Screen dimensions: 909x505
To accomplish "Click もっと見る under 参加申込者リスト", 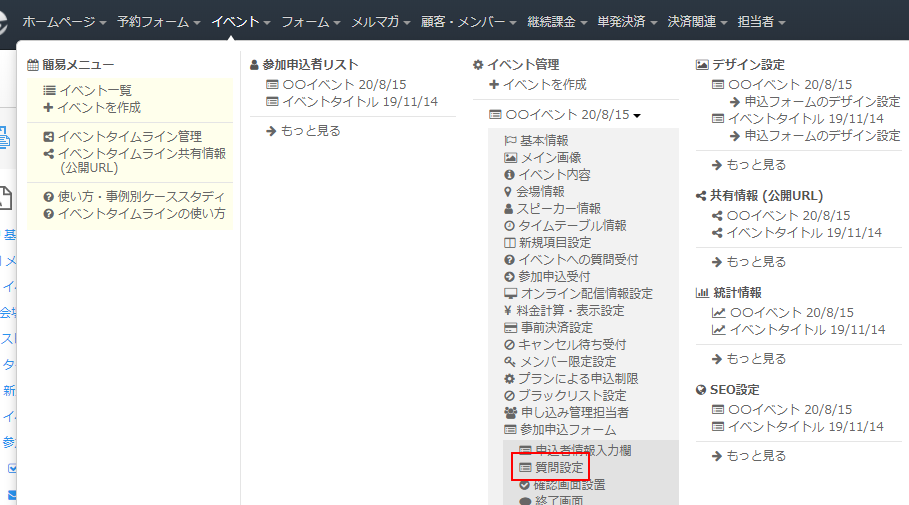I will tap(304, 131).
